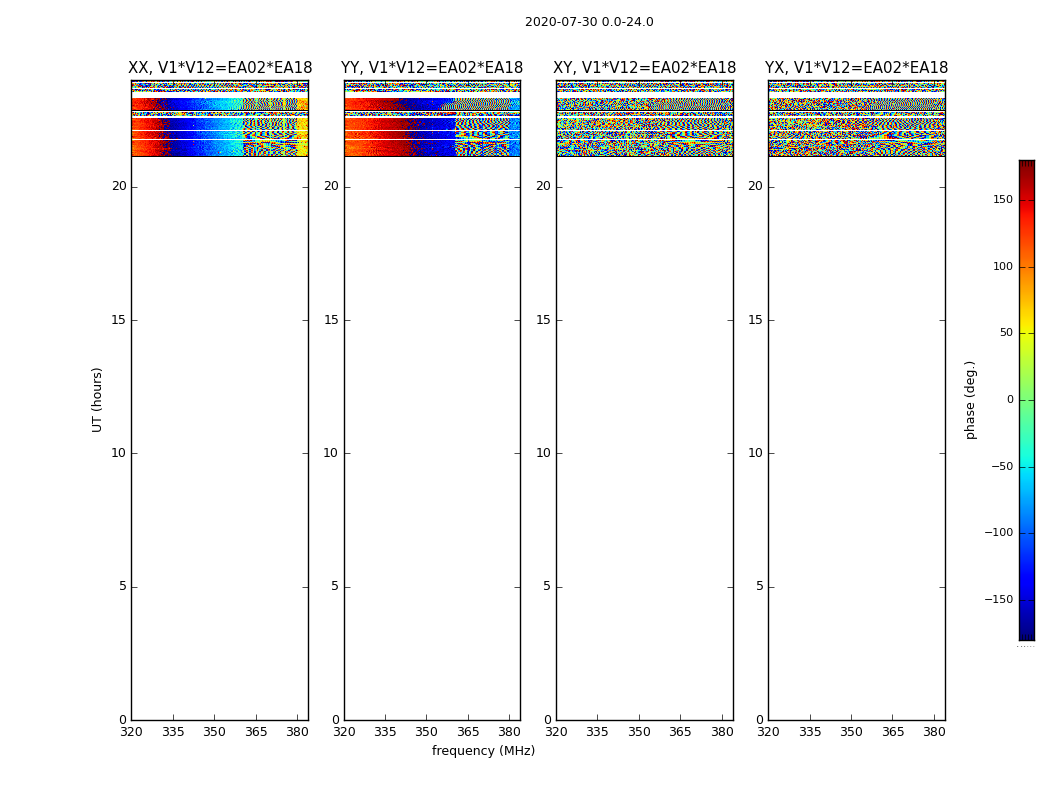Pick the green zero-phase region of colorbar
This screenshot has width=1050, height=800.
[1026, 400]
